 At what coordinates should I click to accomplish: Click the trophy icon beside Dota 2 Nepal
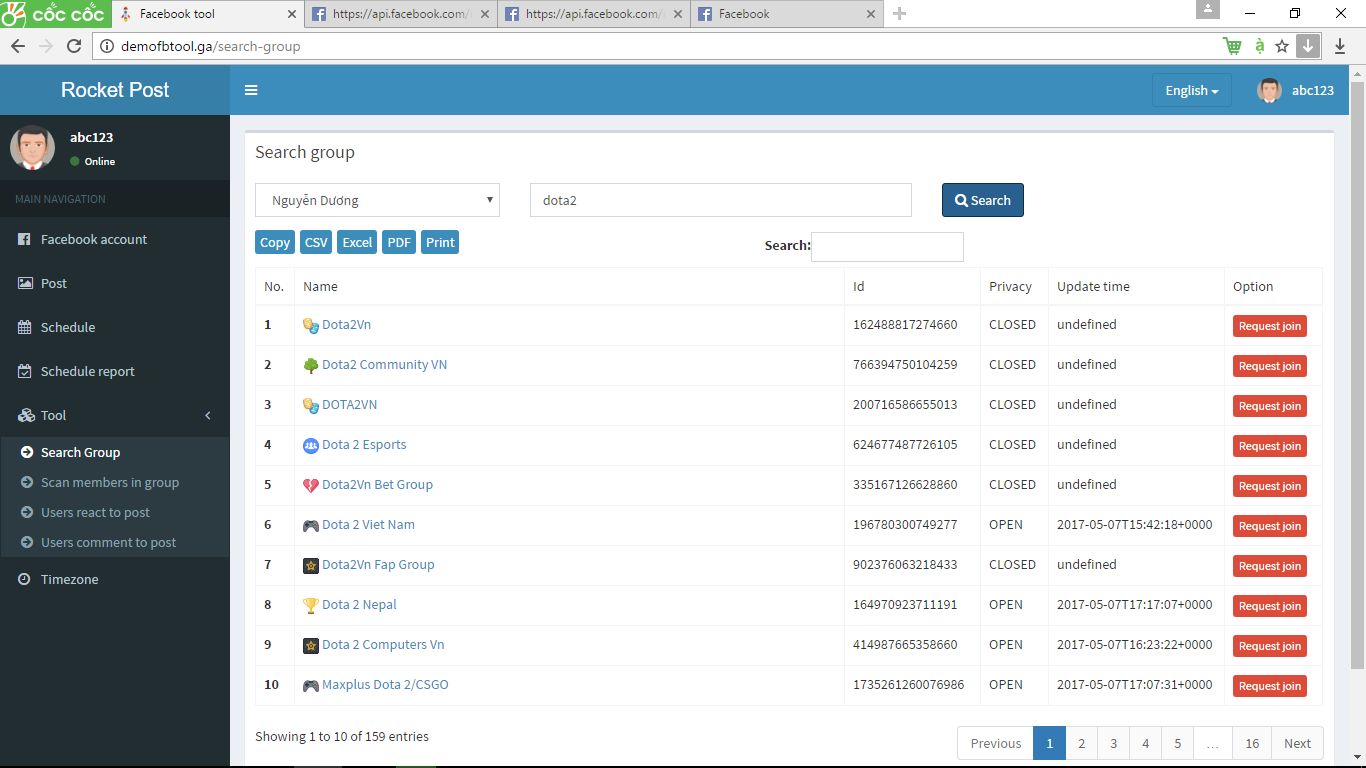tap(311, 605)
